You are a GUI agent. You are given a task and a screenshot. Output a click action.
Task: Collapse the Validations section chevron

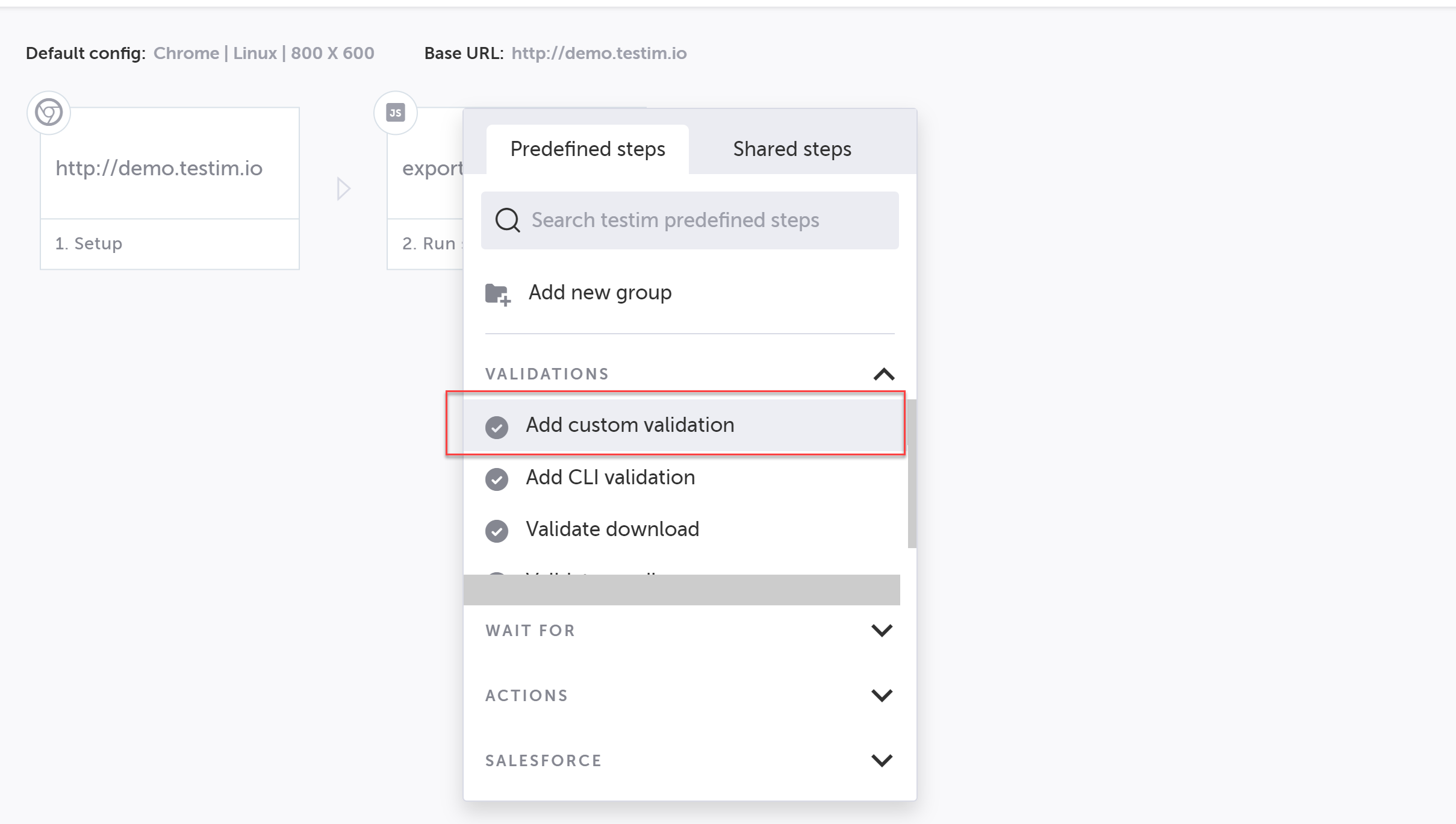tap(883, 374)
